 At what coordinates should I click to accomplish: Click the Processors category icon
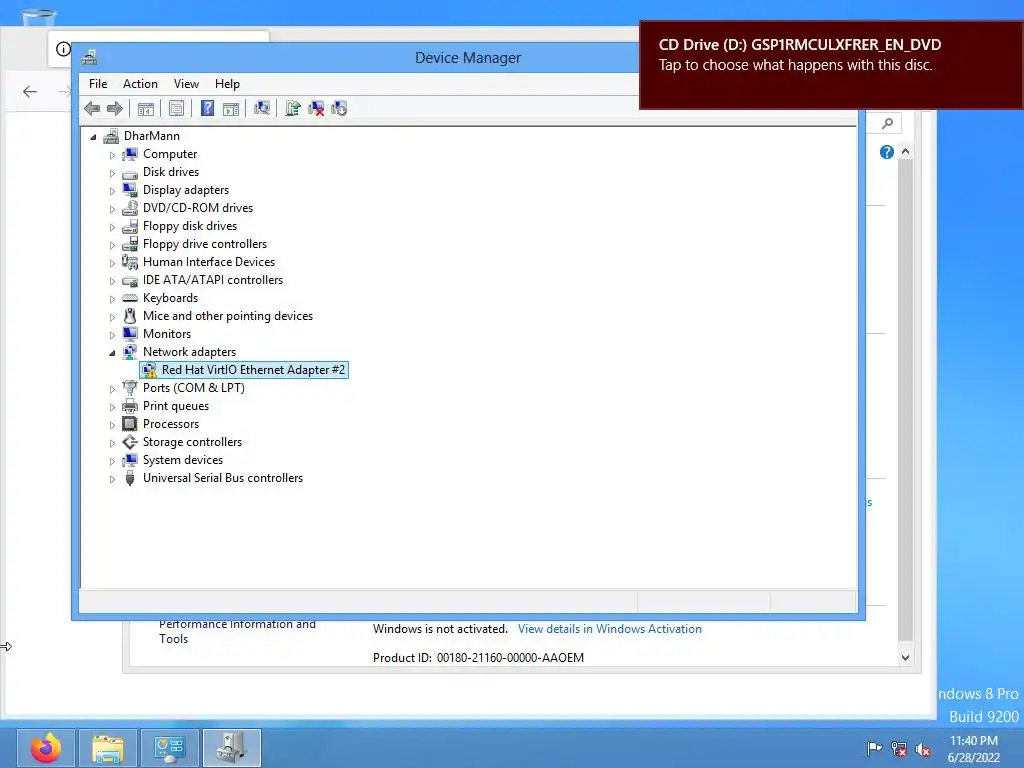tap(130, 424)
